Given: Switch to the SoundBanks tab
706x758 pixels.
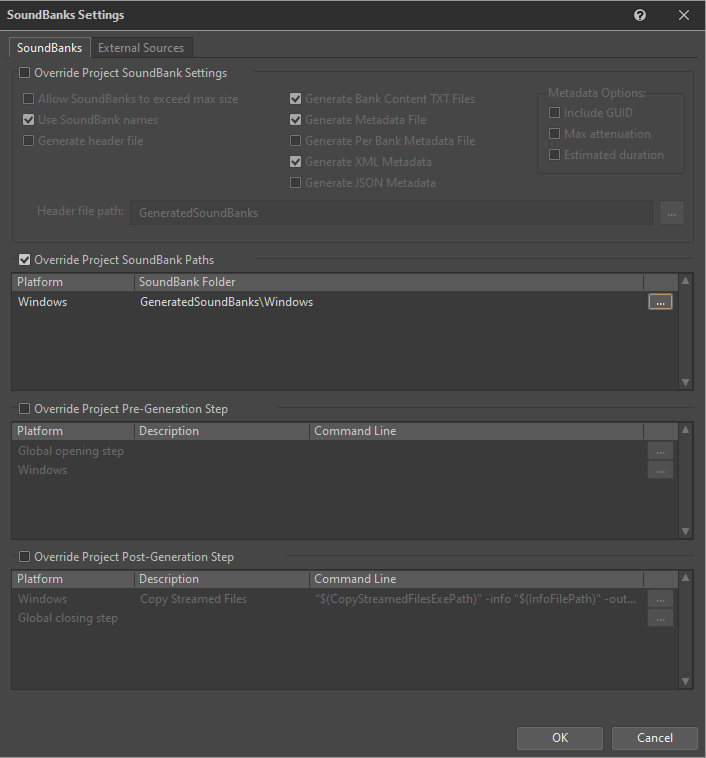Looking at the screenshot, I should 49,48.
